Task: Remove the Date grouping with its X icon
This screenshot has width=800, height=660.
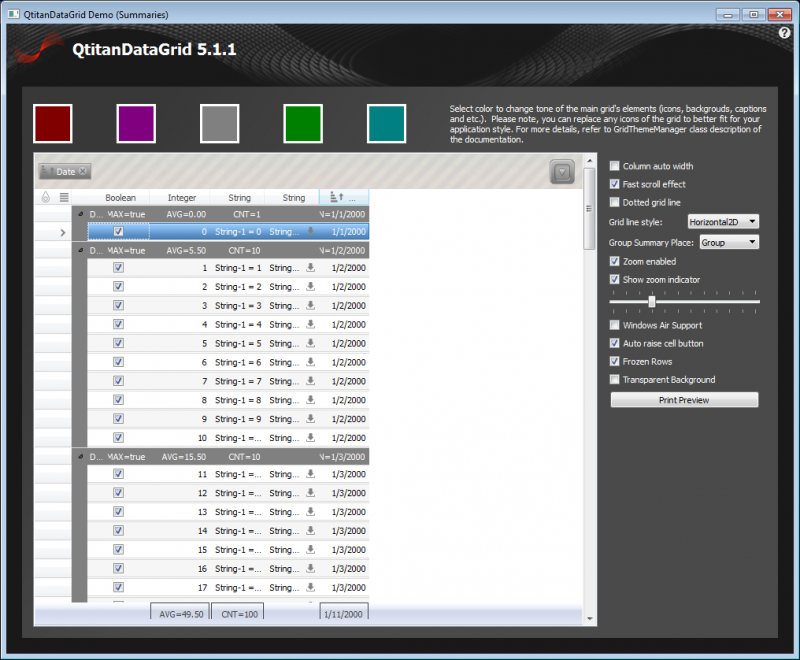Action: 83,172
